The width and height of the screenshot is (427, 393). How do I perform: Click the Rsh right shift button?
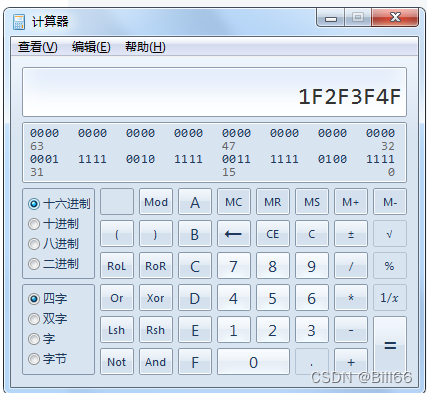coord(156,330)
